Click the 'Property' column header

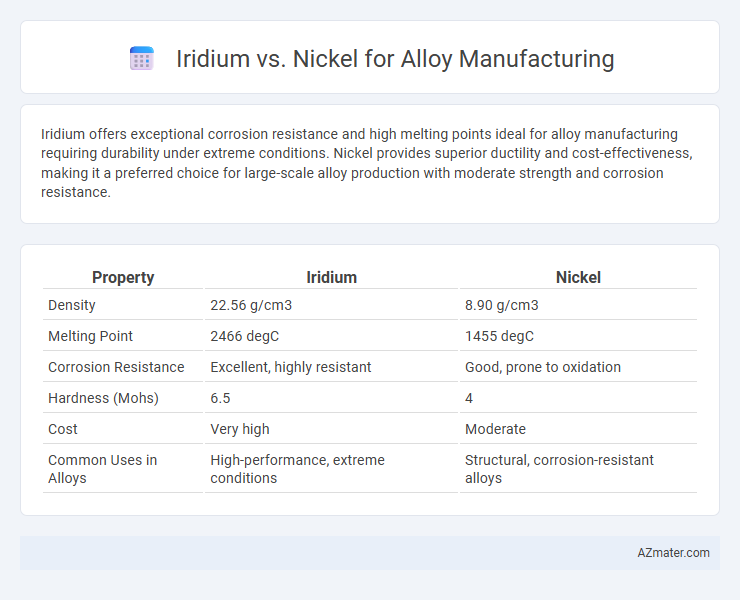click(123, 277)
